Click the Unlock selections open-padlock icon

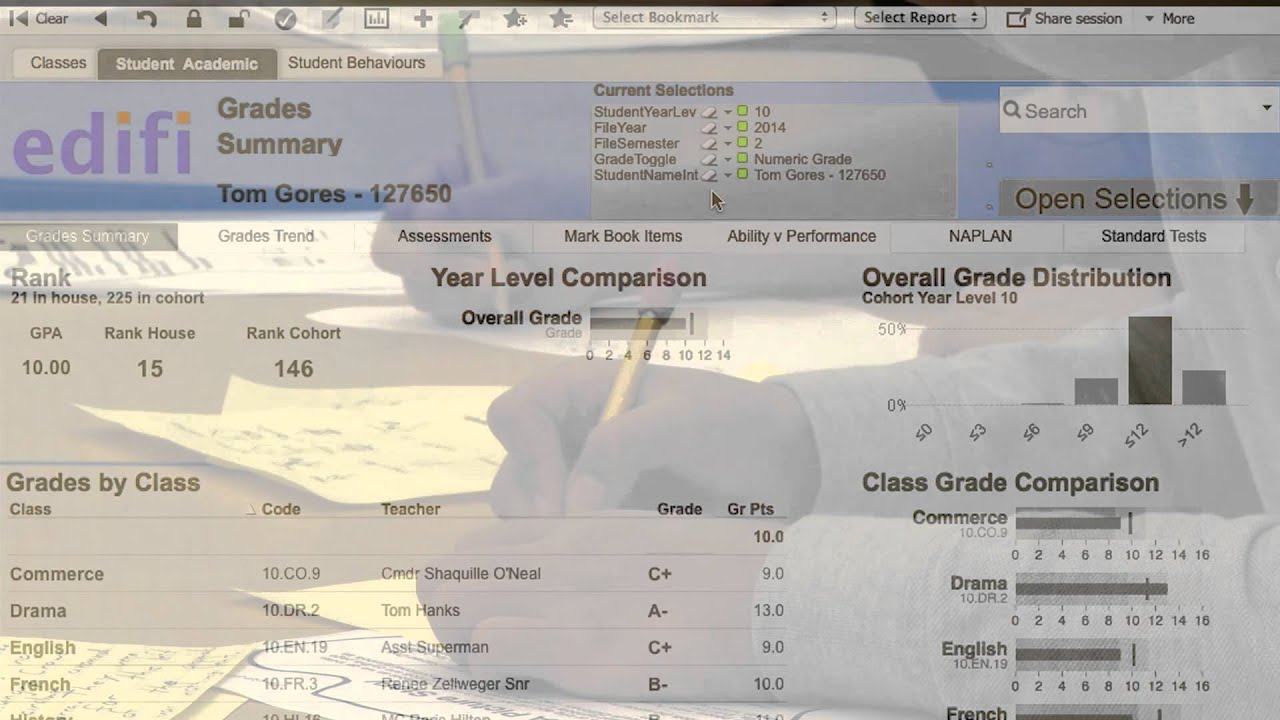click(239, 18)
